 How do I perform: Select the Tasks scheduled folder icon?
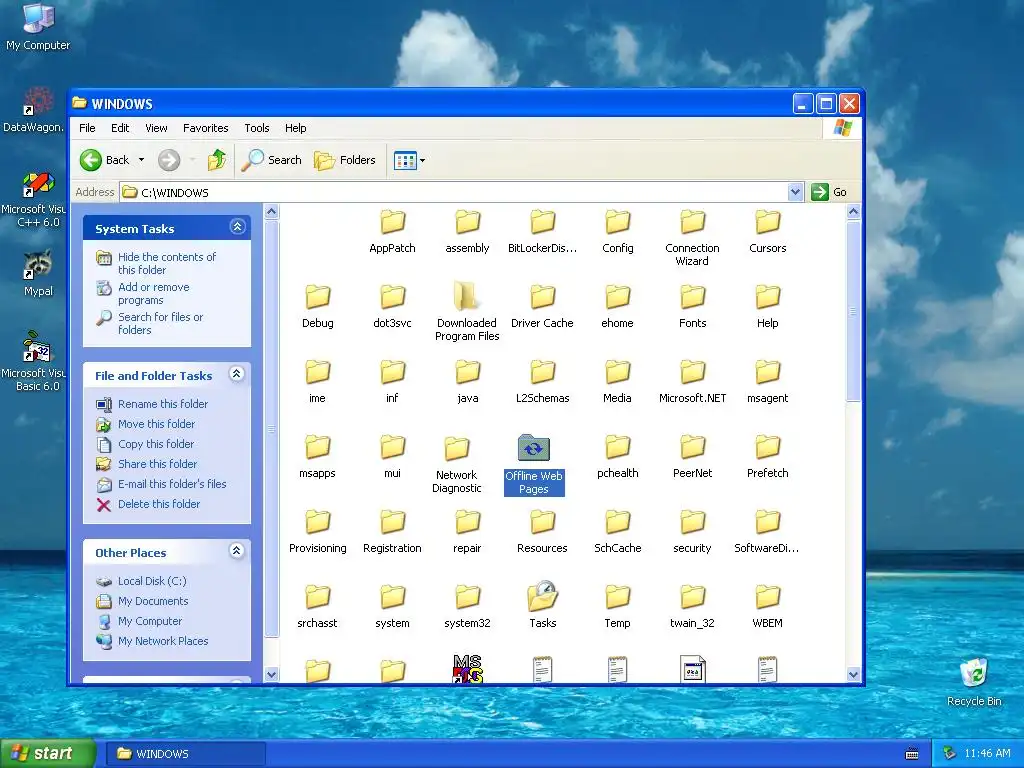pos(542,605)
